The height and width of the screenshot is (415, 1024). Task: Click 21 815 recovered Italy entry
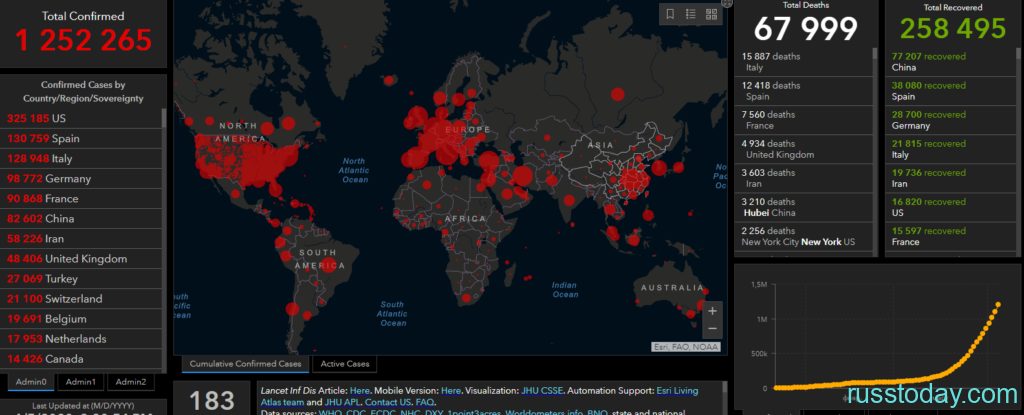click(x=950, y=150)
